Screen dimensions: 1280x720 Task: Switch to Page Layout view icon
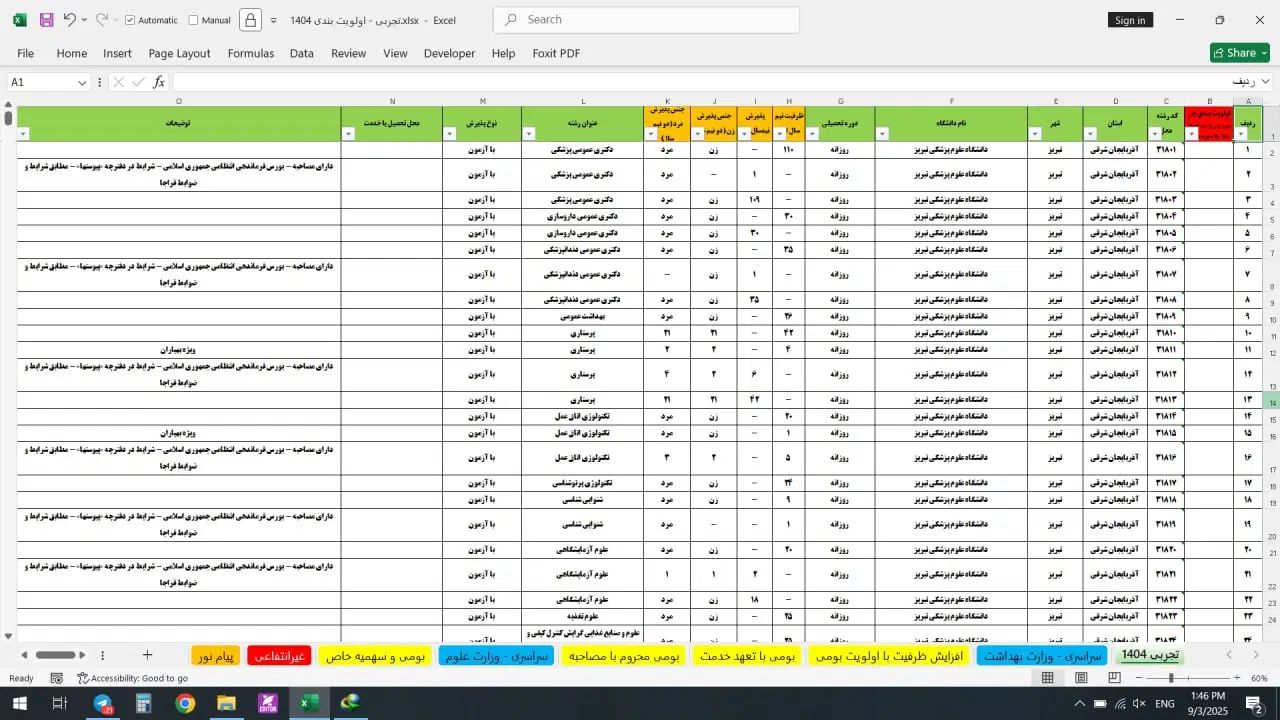pos(1081,678)
